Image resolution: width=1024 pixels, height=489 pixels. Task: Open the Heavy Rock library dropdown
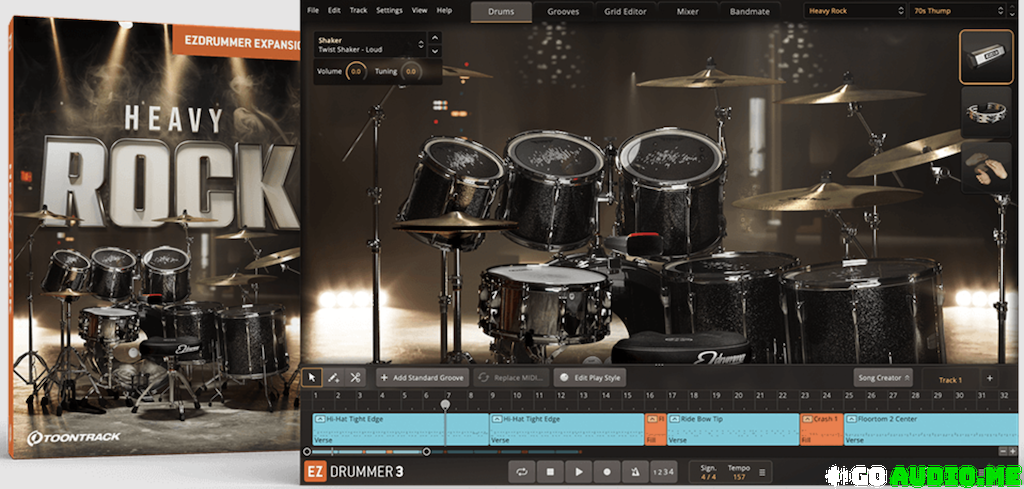pos(855,10)
